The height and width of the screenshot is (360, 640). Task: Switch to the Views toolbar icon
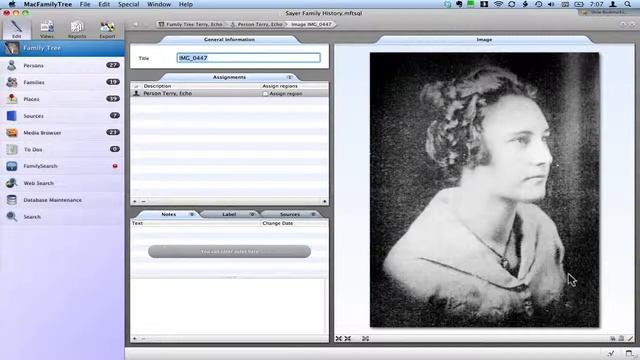(47, 29)
